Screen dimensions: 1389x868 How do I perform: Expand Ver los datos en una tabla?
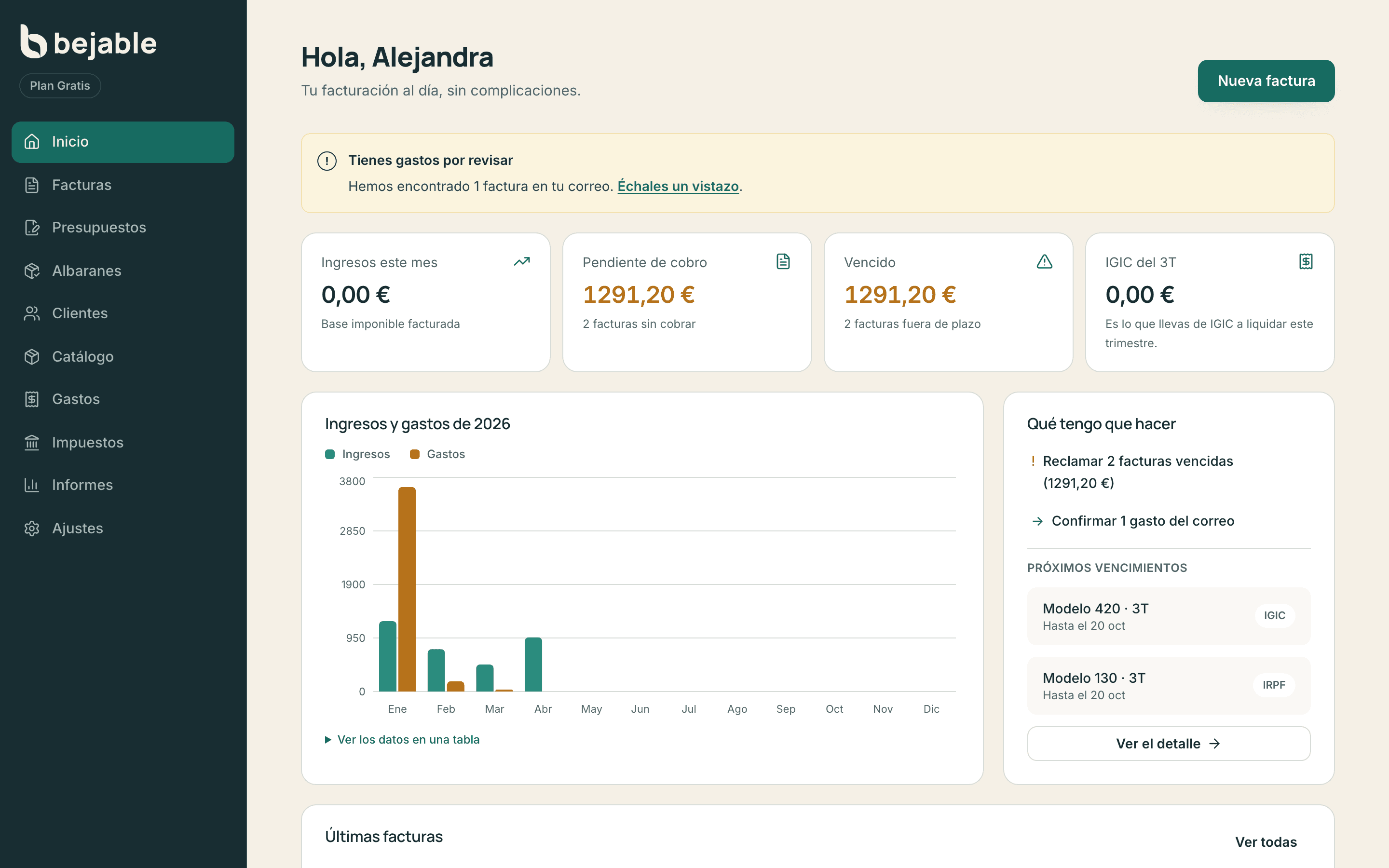402,739
